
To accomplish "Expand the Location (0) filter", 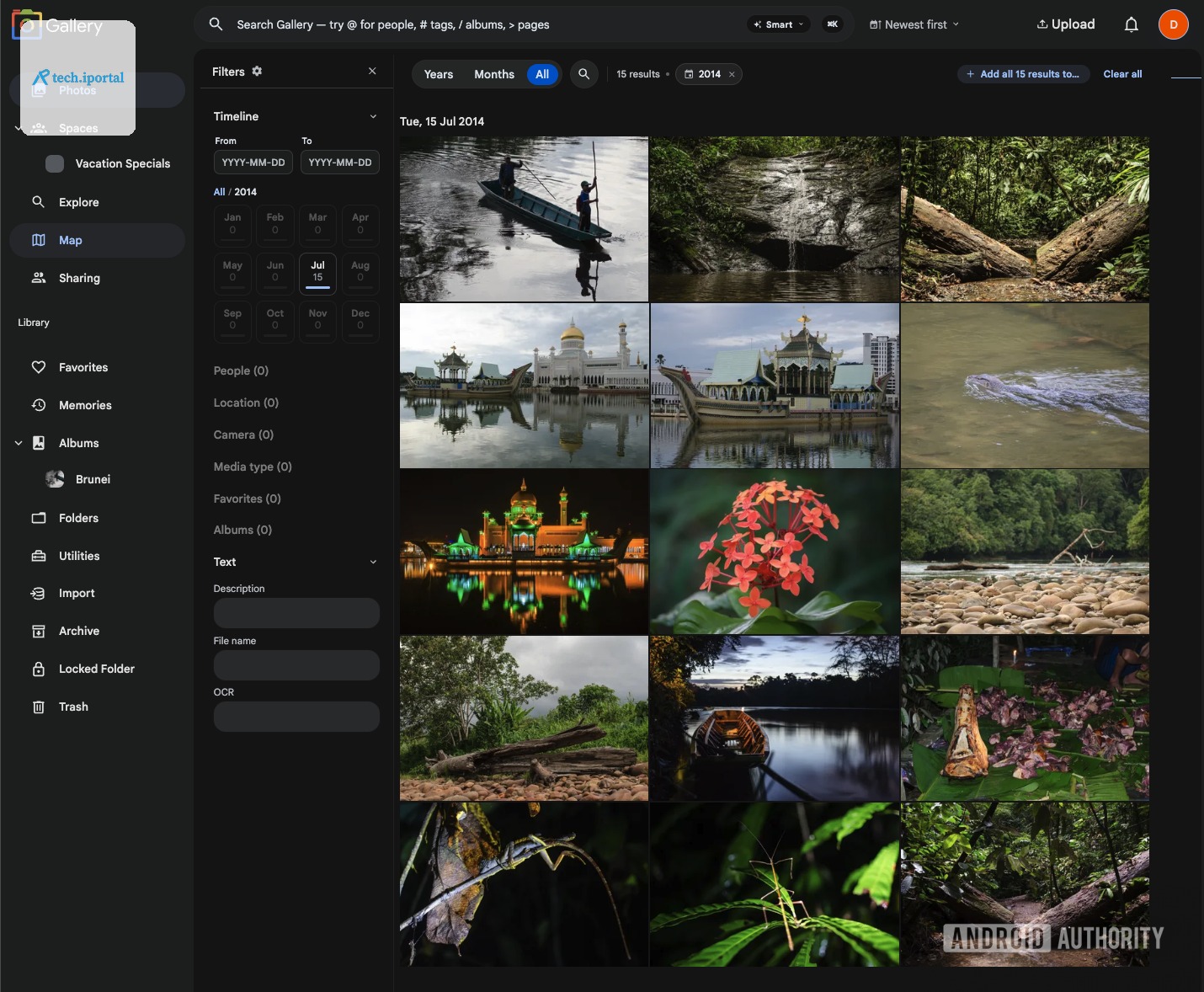I will coord(246,403).
